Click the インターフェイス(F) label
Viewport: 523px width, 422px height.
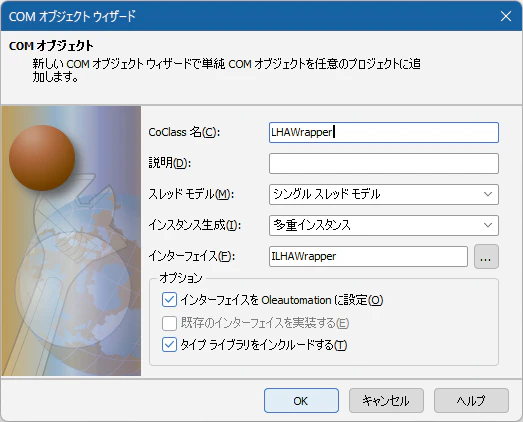192,257
